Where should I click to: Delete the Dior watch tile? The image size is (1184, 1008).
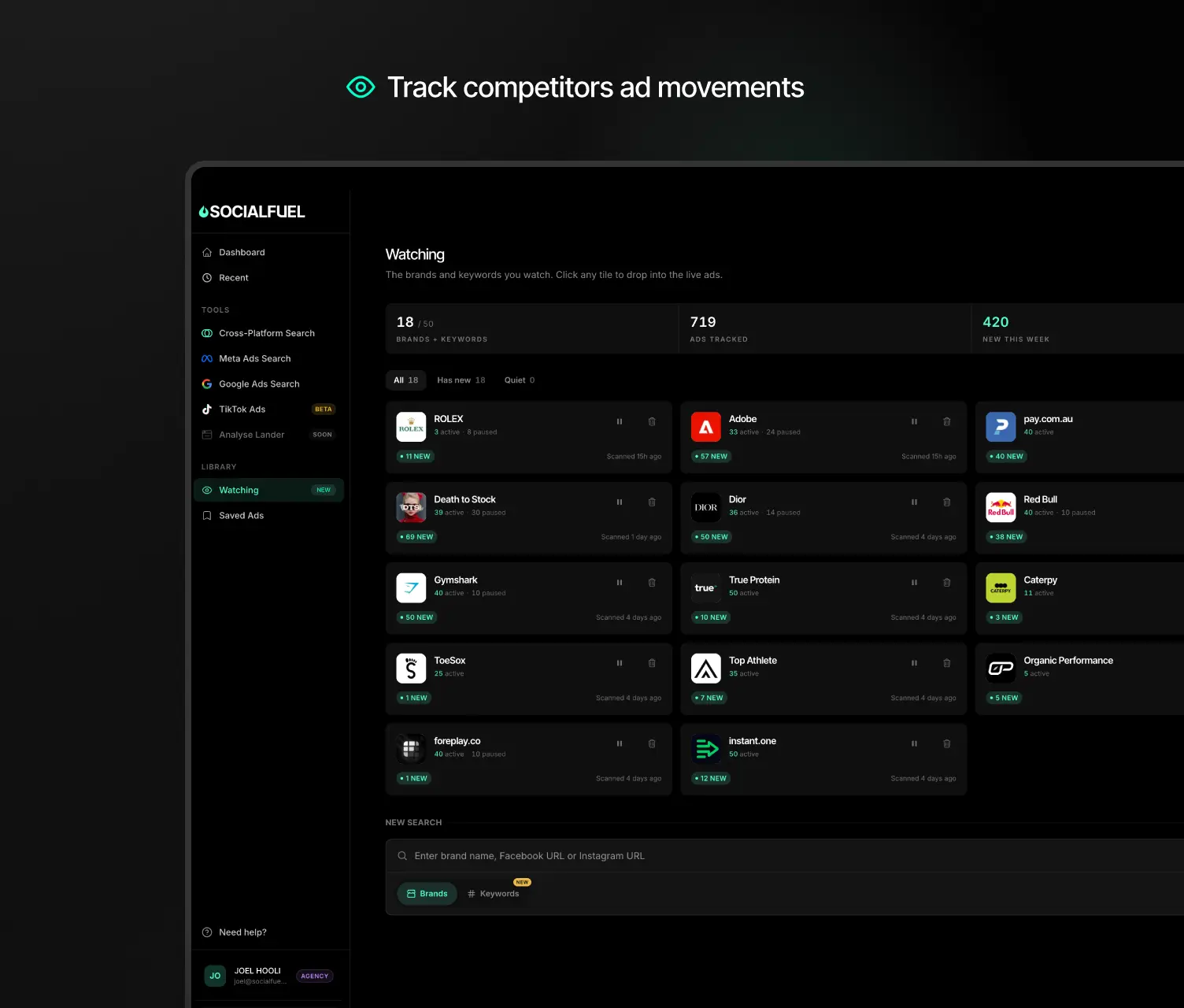(947, 502)
